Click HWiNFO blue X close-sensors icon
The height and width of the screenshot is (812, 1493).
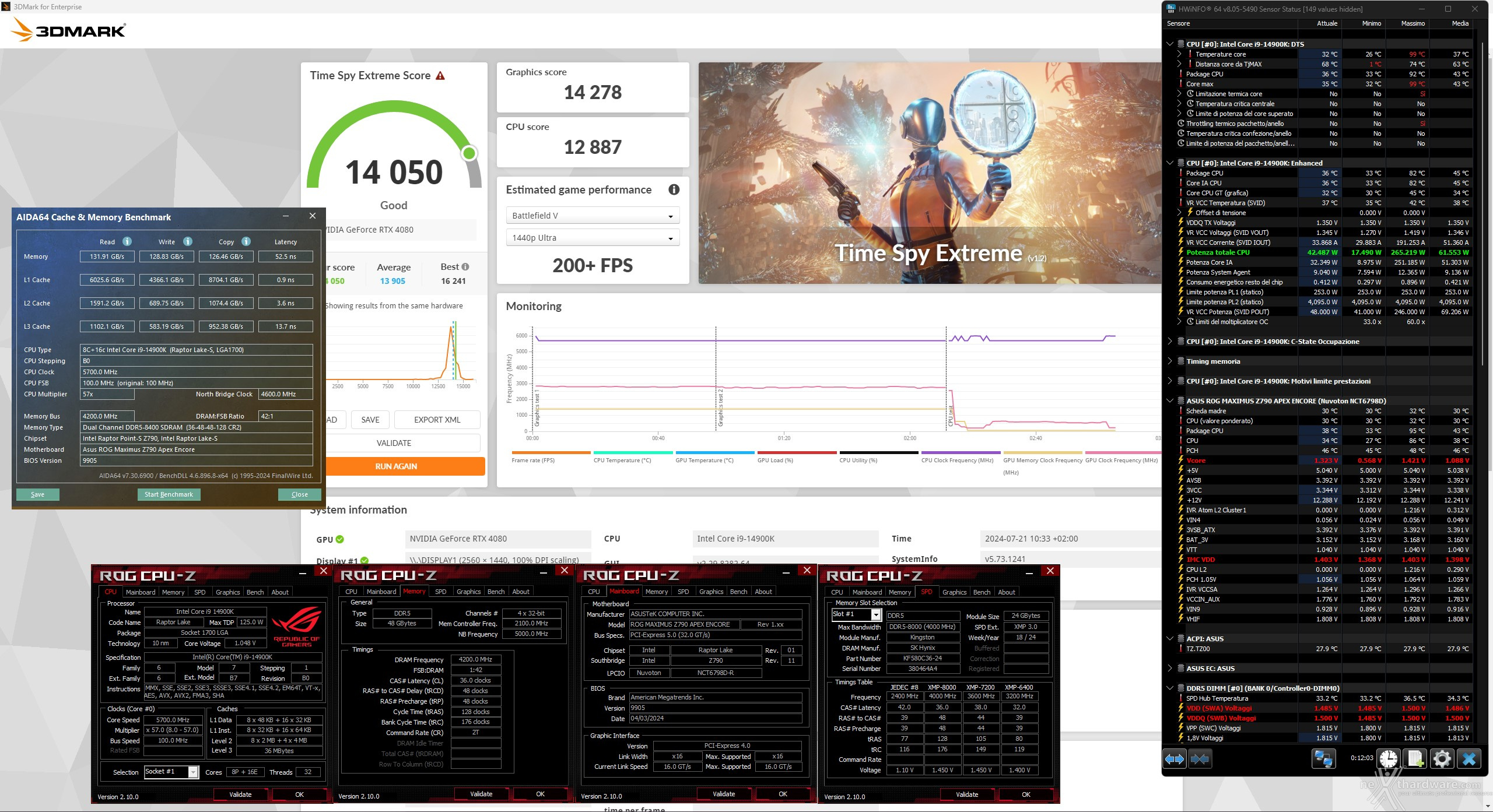[1469, 759]
